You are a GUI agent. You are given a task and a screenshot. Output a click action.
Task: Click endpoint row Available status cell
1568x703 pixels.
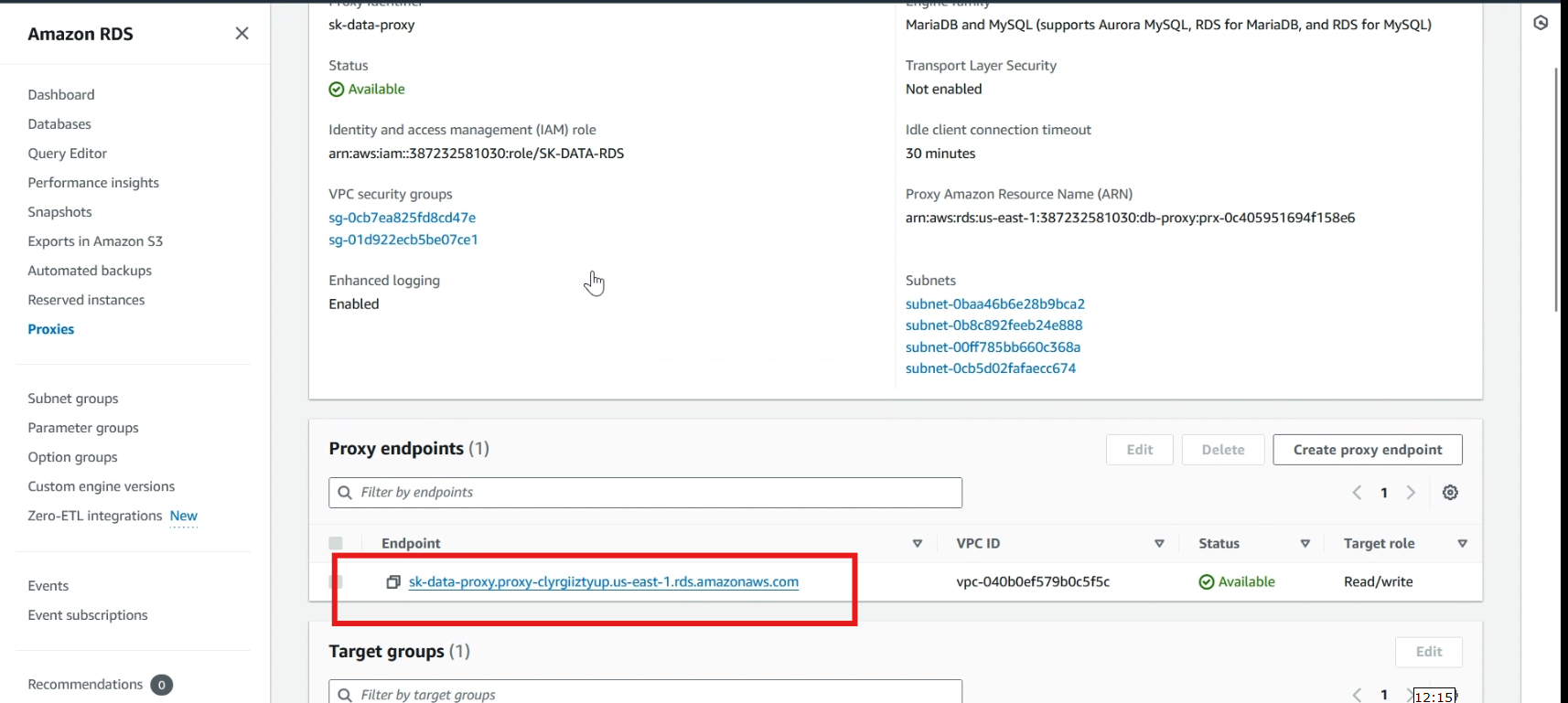point(1237,582)
